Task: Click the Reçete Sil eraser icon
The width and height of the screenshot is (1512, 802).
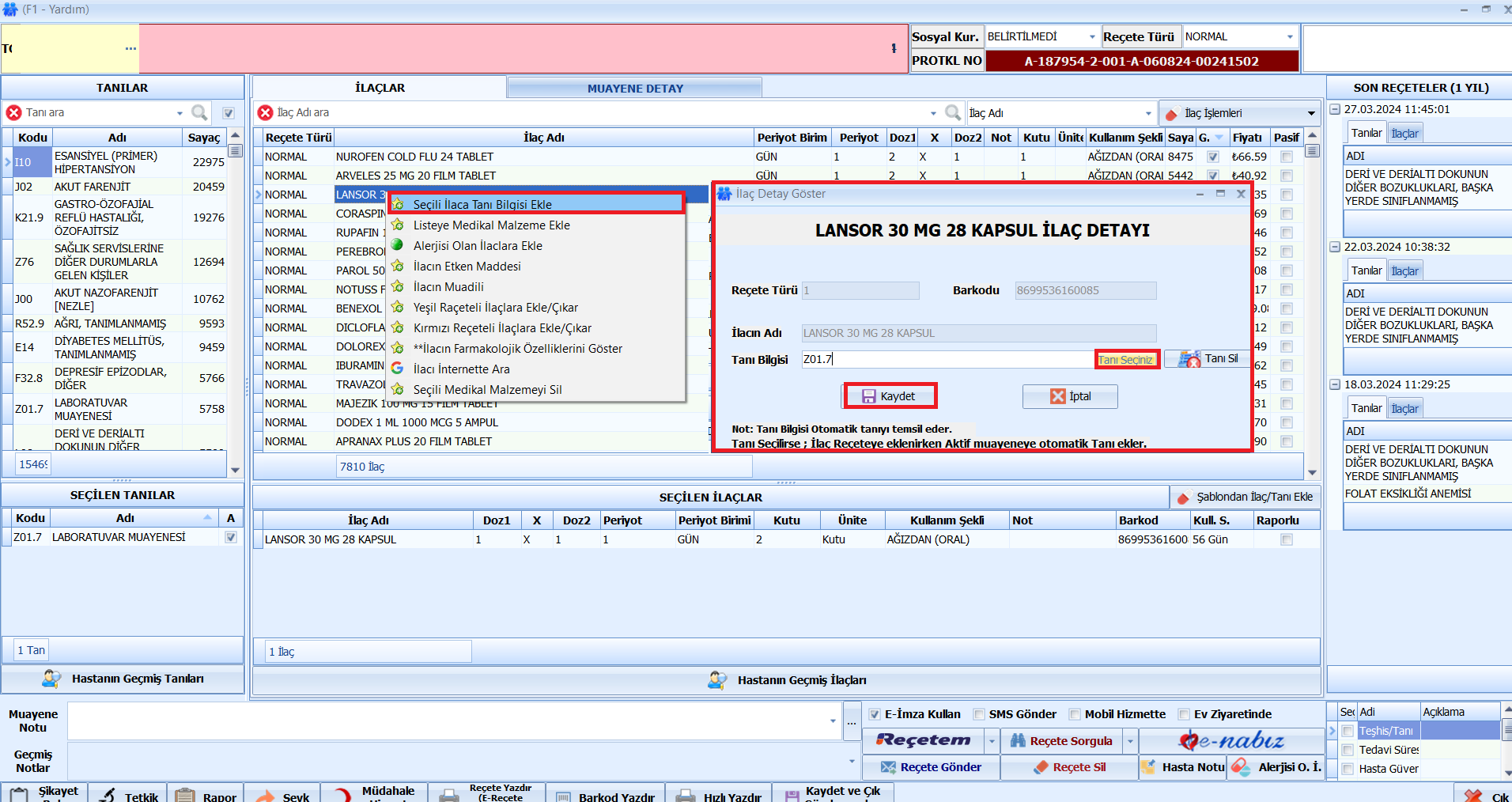Action: pos(1041,767)
